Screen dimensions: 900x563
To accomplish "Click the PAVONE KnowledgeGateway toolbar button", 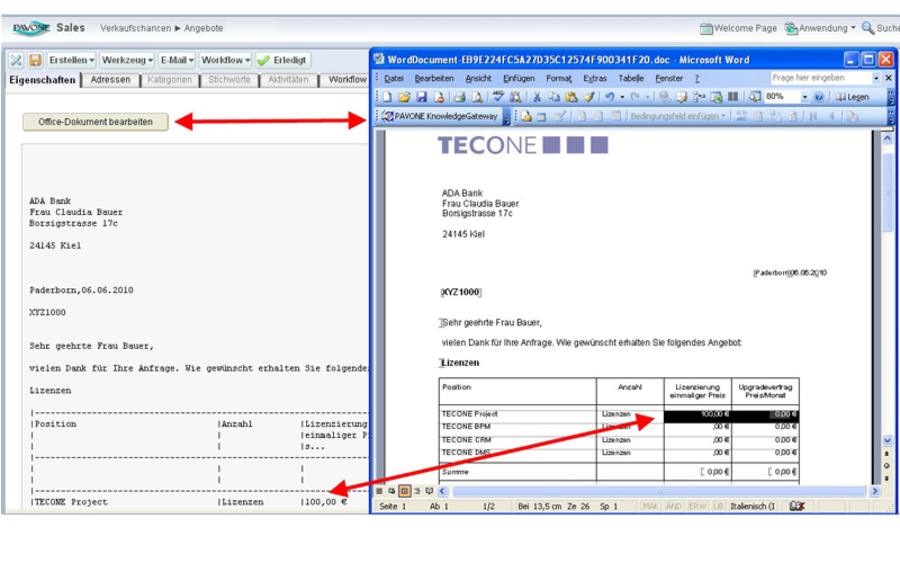I will click(x=440, y=116).
